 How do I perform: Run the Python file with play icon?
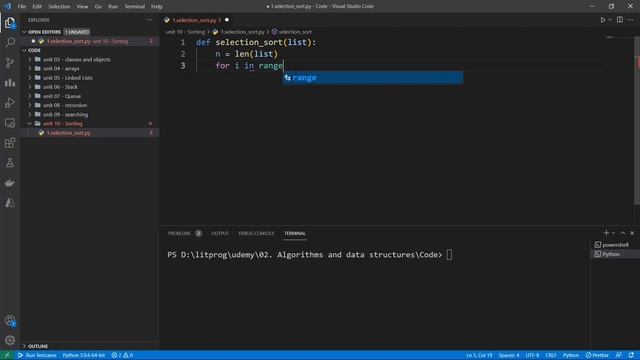602,20
